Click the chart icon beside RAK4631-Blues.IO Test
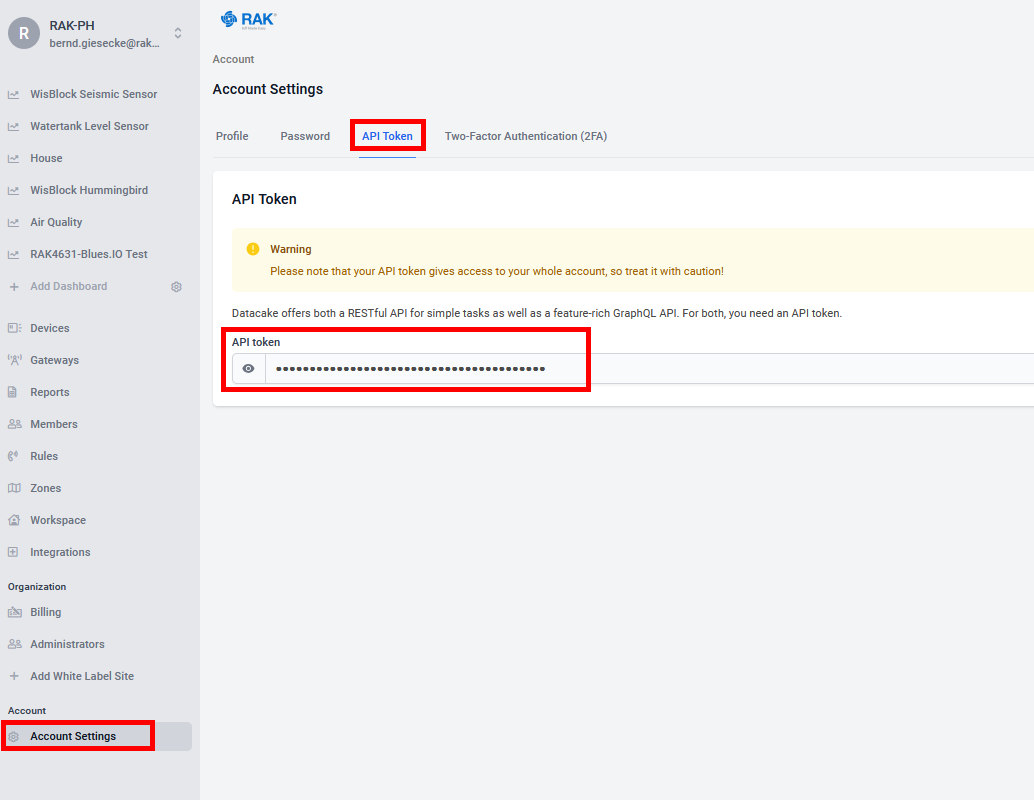 click(13, 254)
